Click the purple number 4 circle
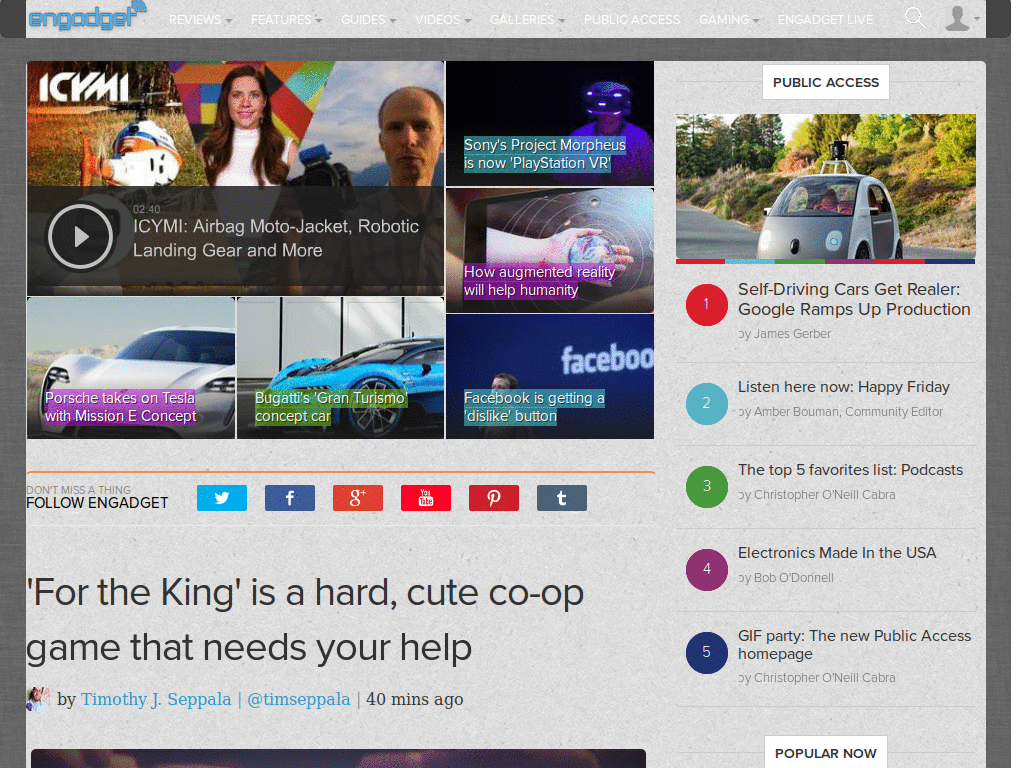 click(x=707, y=569)
